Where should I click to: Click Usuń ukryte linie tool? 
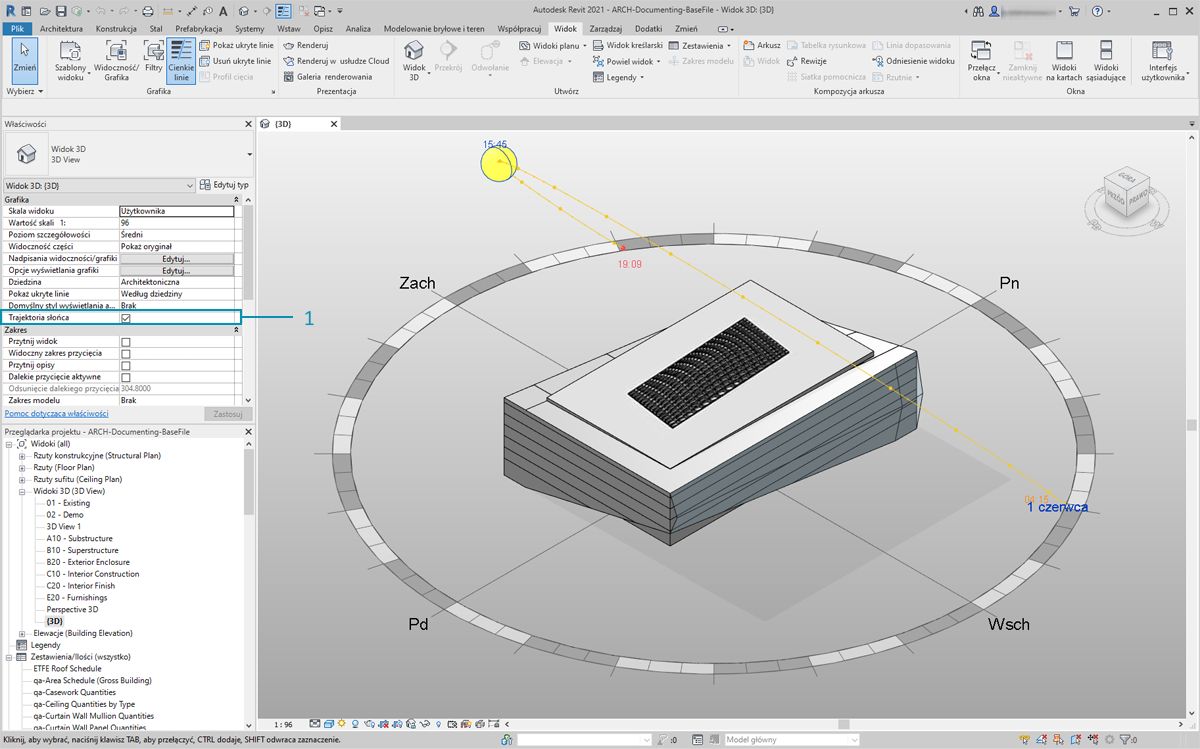[235, 61]
